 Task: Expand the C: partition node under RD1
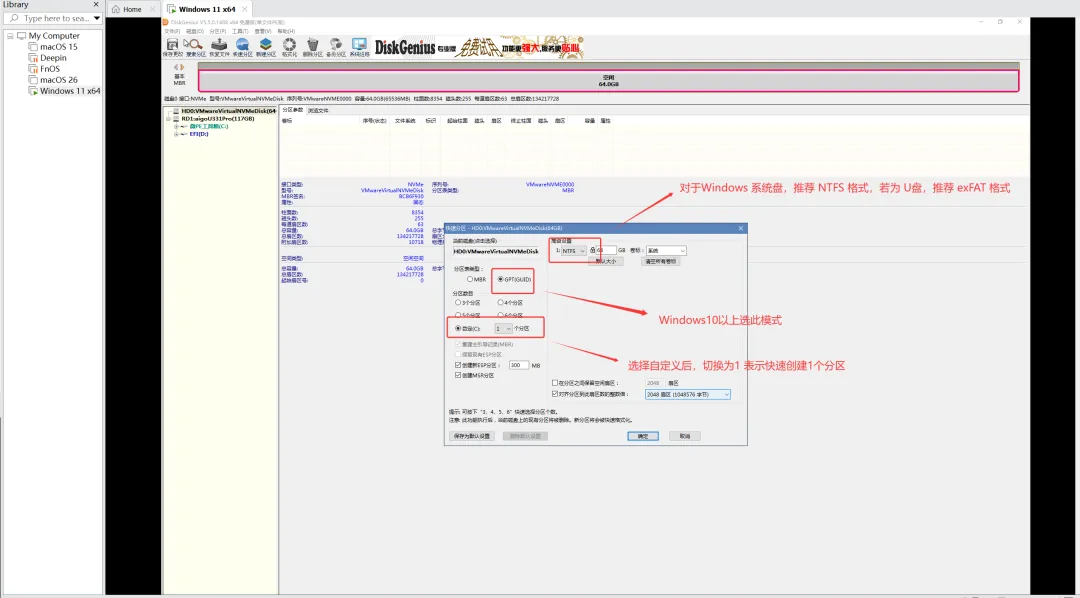coord(176,126)
